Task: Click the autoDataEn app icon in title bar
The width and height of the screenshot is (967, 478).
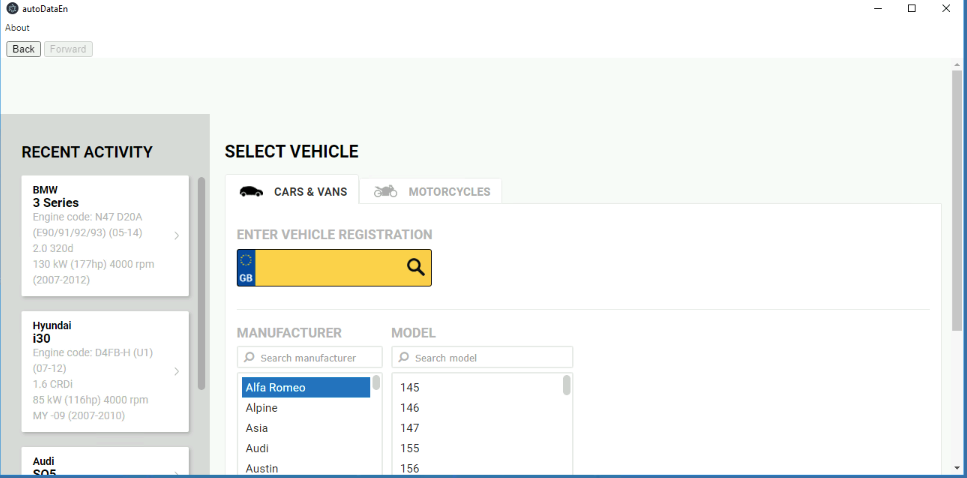Action: coord(11,8)
